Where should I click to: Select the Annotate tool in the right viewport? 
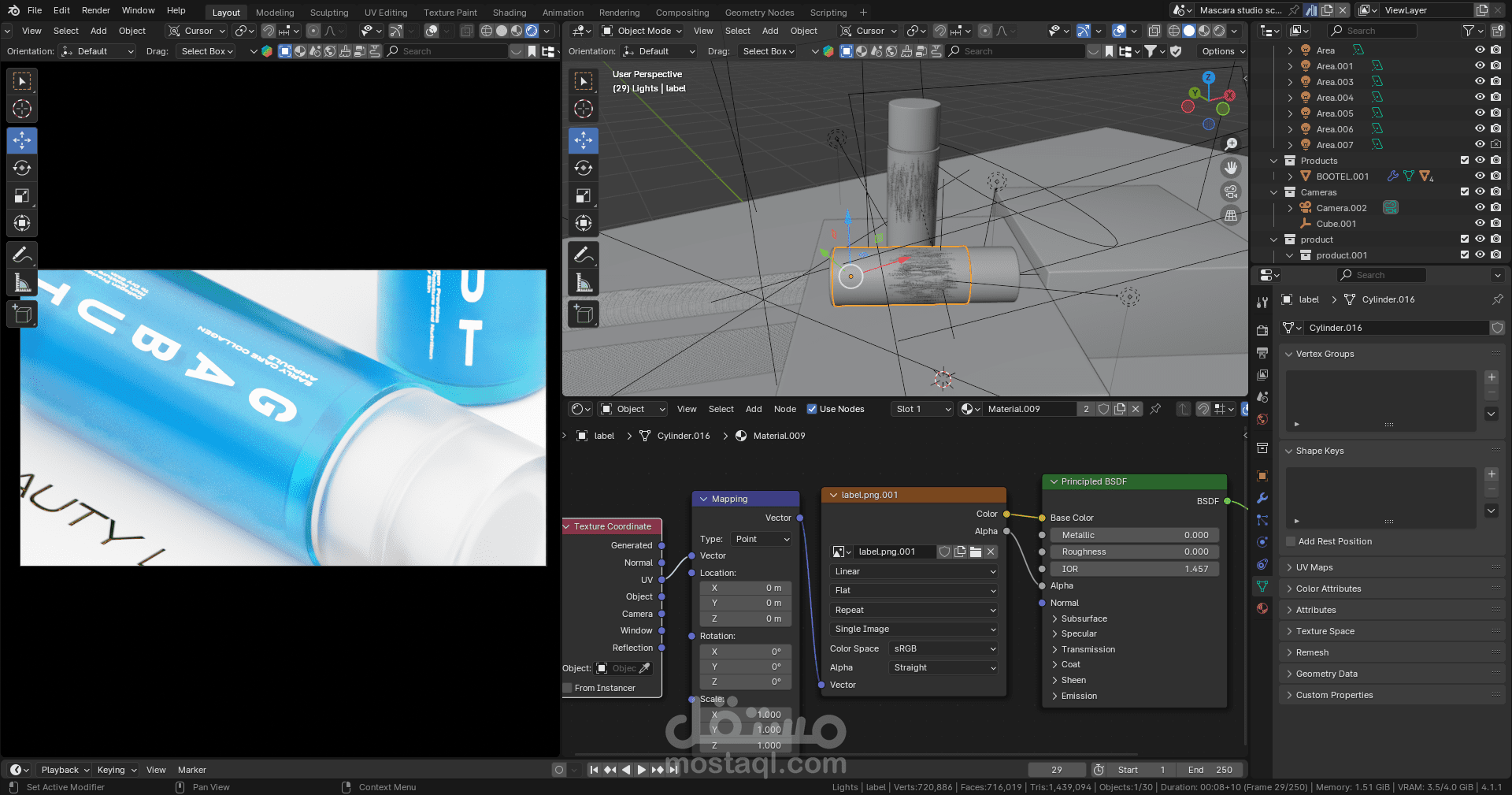point(584,254)
